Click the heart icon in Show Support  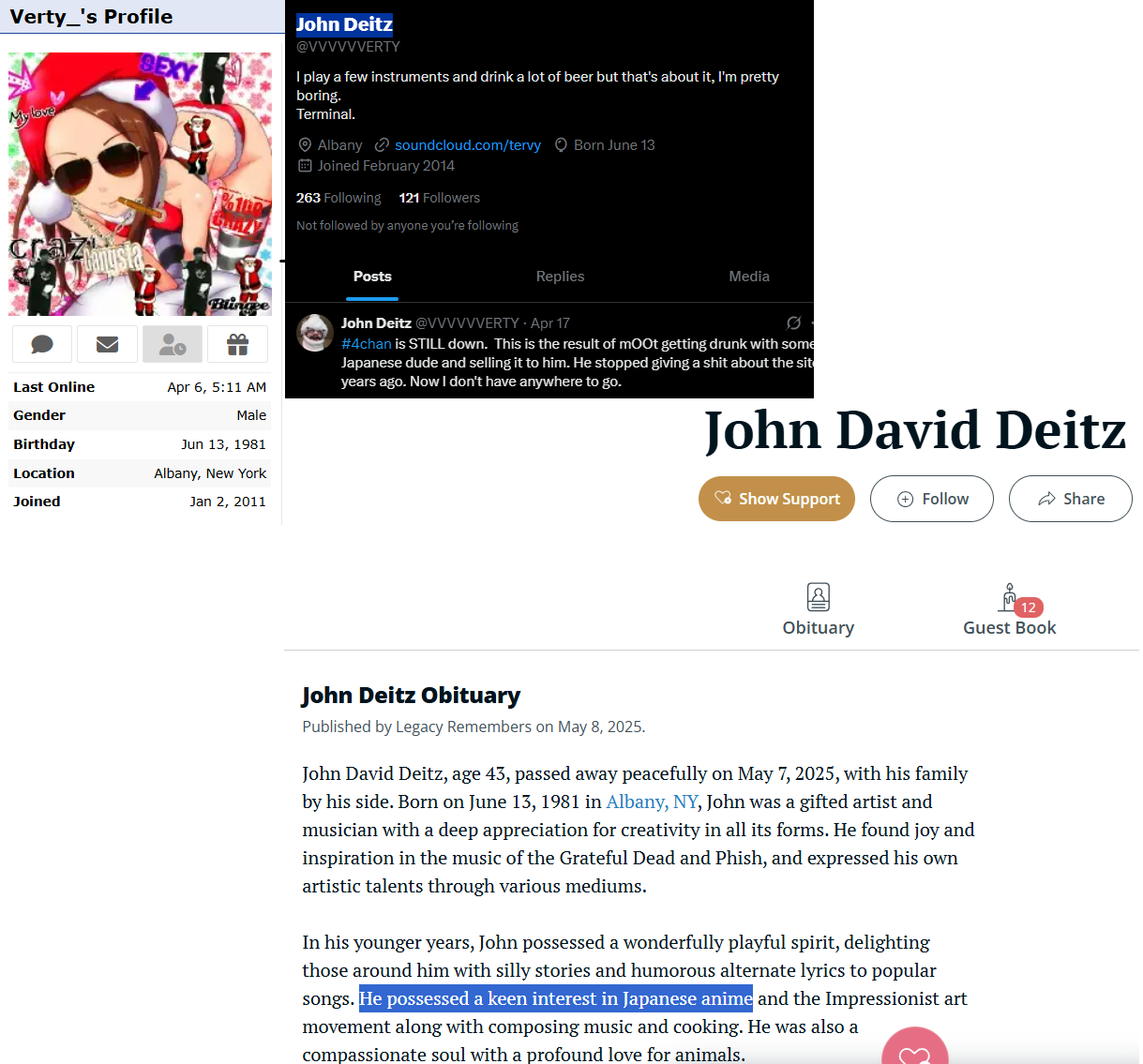723,499
